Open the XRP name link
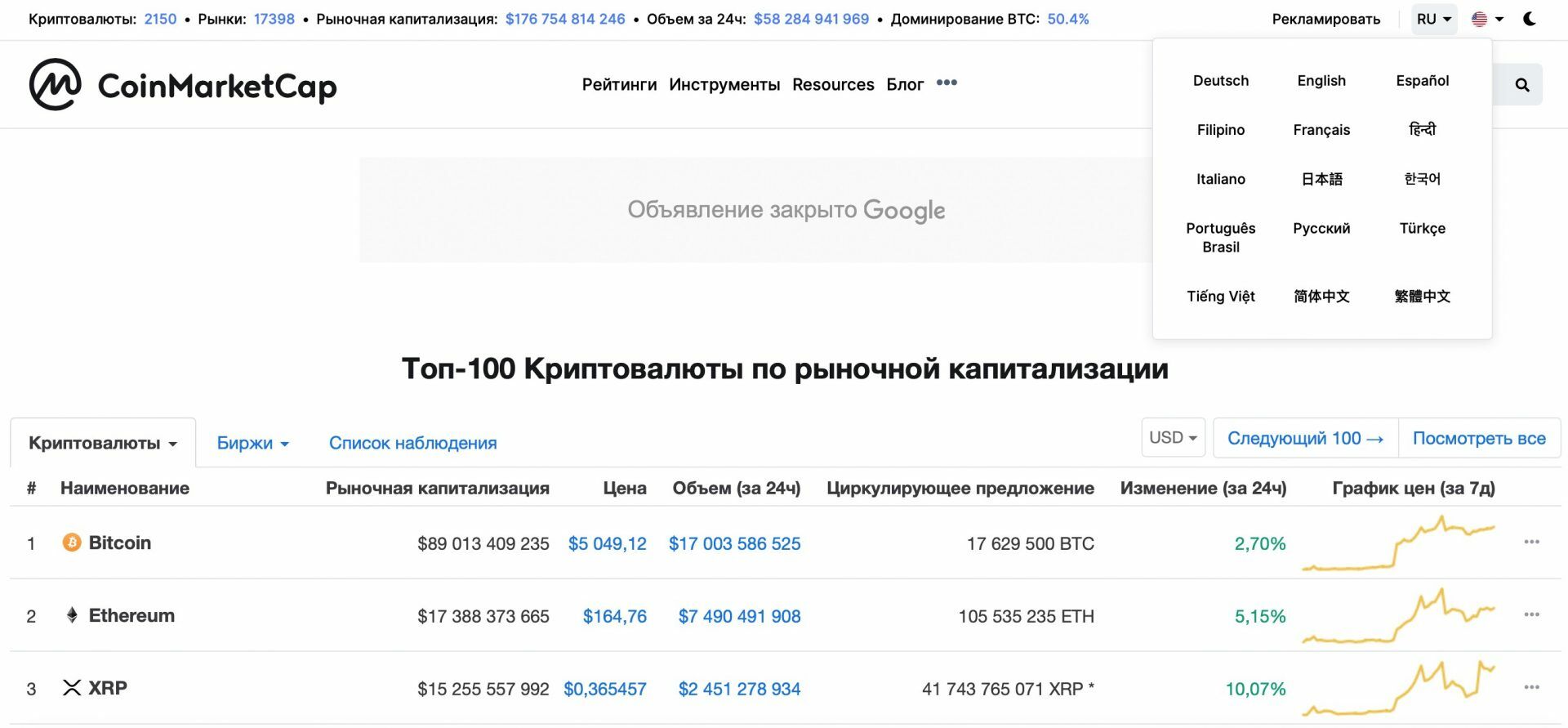The height and width of the screenshot is (728, 1568). [108, 688]
